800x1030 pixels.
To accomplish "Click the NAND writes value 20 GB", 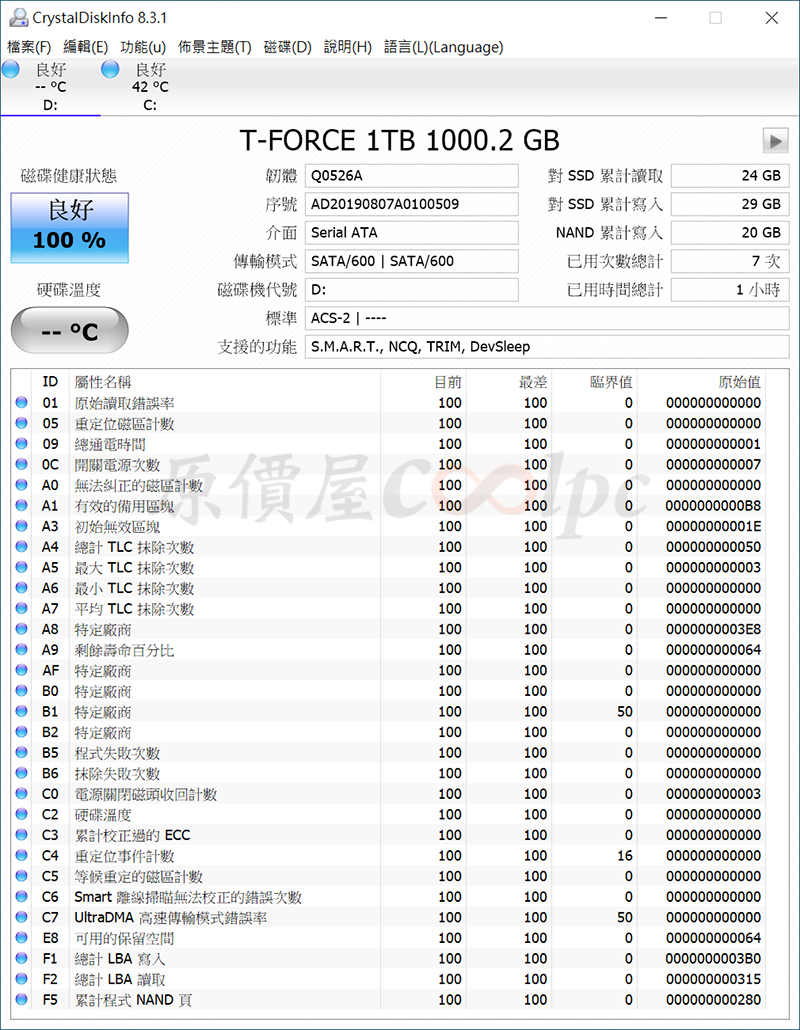I will tap(730, 233).
